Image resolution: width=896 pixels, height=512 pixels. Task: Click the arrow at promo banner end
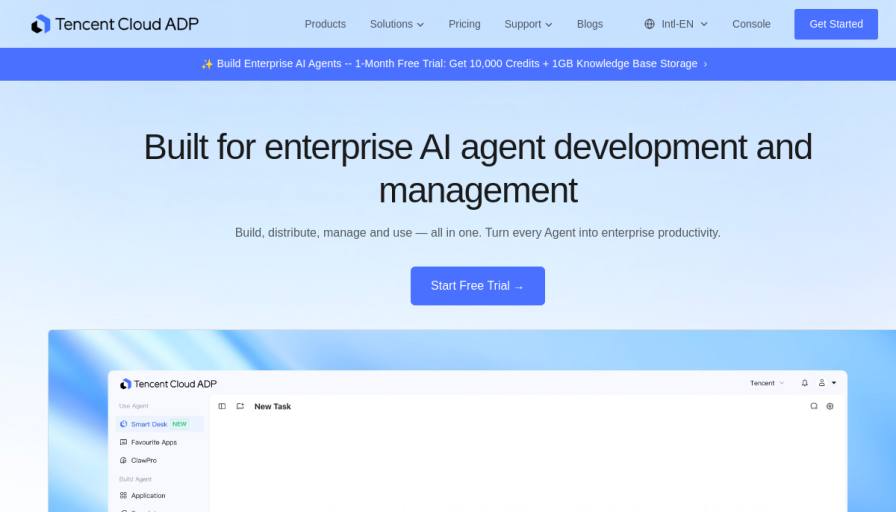pos(705,64)
